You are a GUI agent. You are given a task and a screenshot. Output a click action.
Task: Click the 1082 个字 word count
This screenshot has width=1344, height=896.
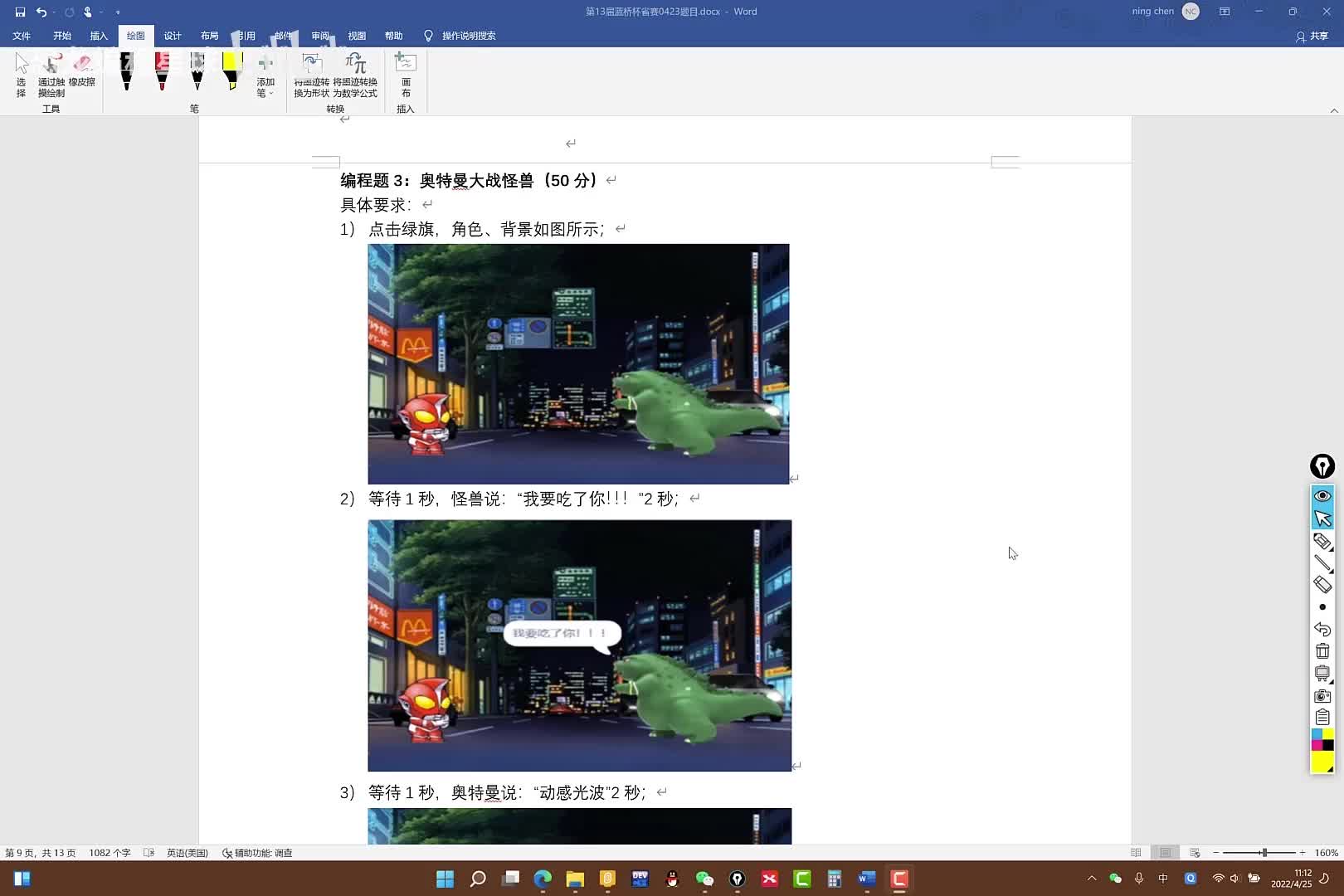110,853
